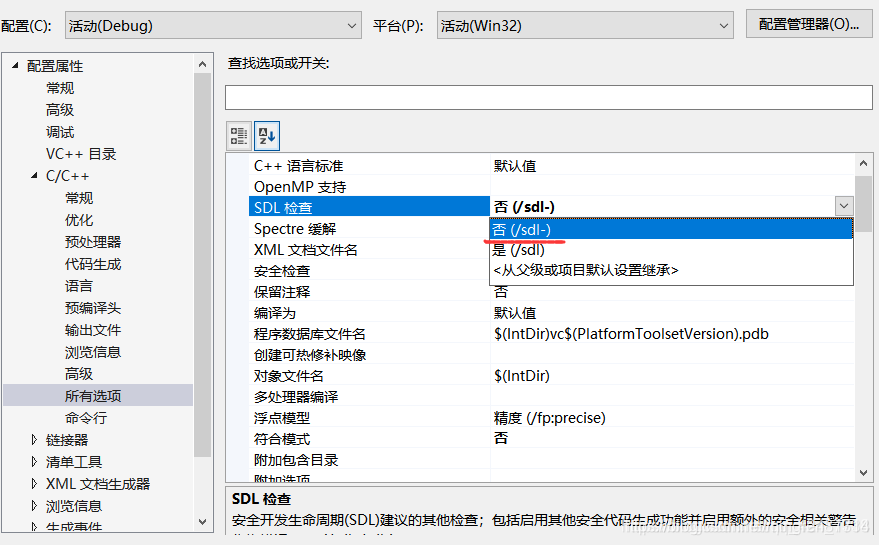Screen dimensions: 879x545
Task: Expand the XML 文档生成器 node
Action: [34, 483]
